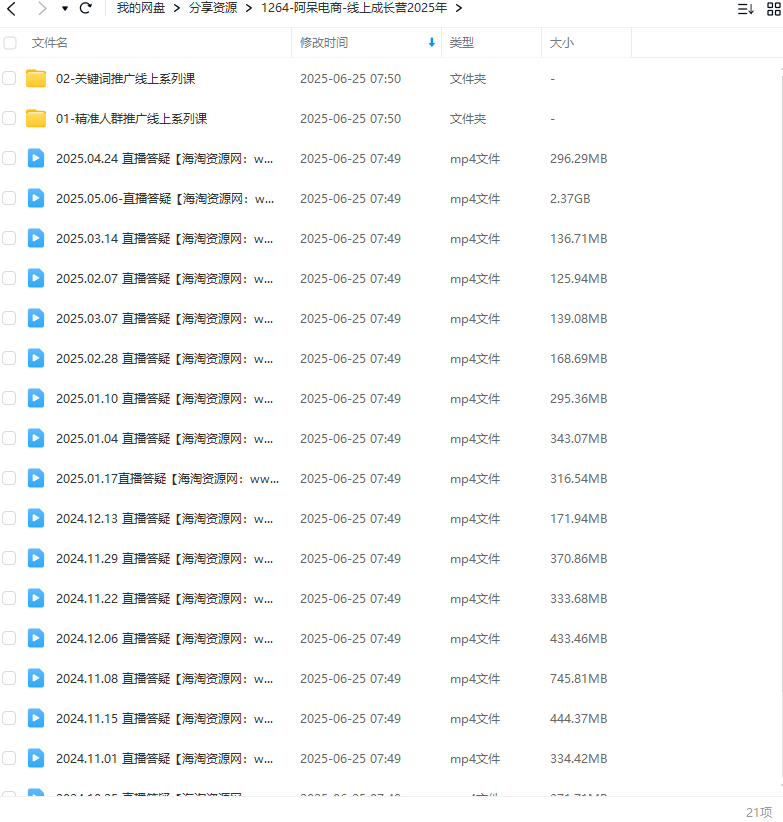This screenshot has height=822, width=783.
Task: Tick the checkbox for 01-精准人群推广线上系列课
Action: 9,118
